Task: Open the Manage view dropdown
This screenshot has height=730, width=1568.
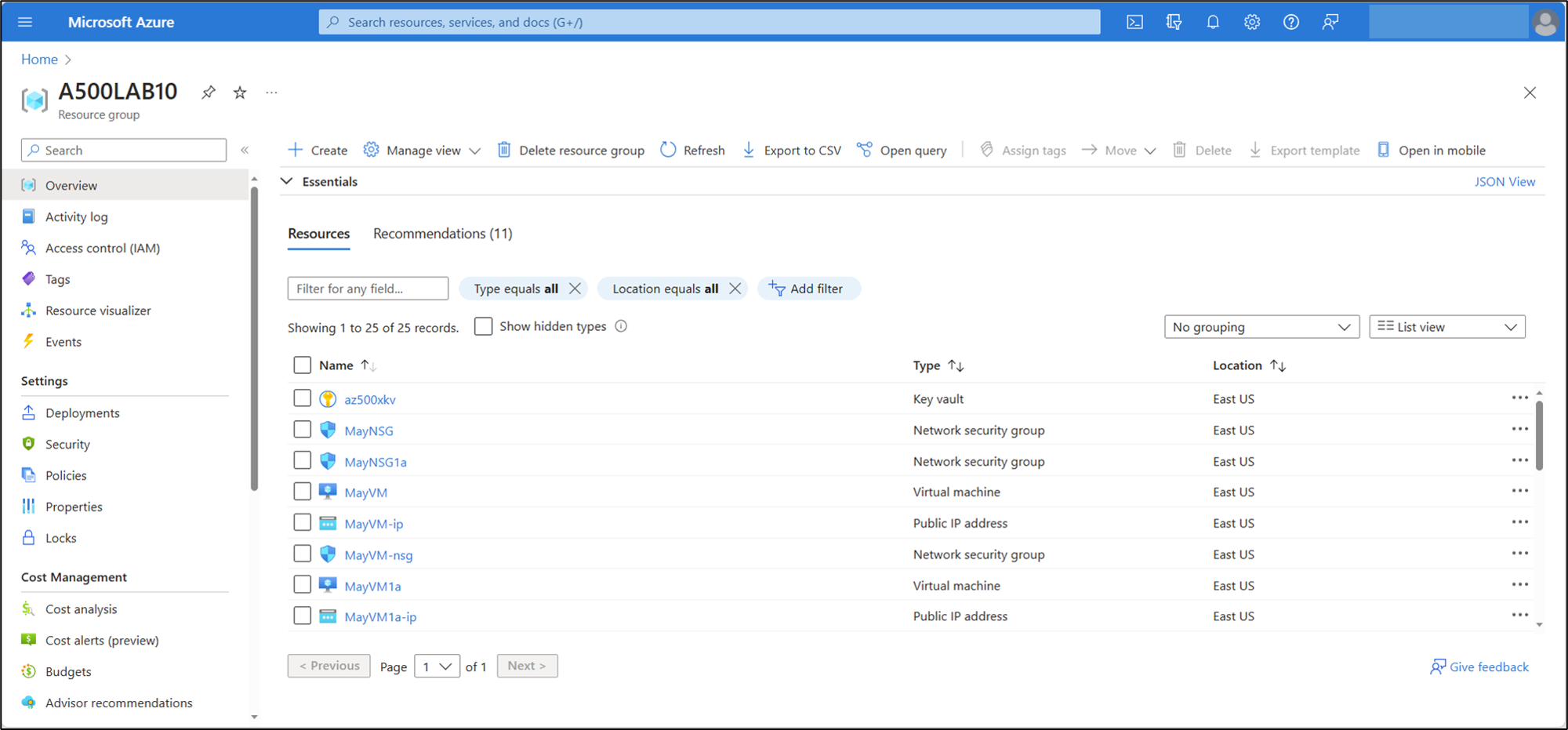Action: coord(422,150)
